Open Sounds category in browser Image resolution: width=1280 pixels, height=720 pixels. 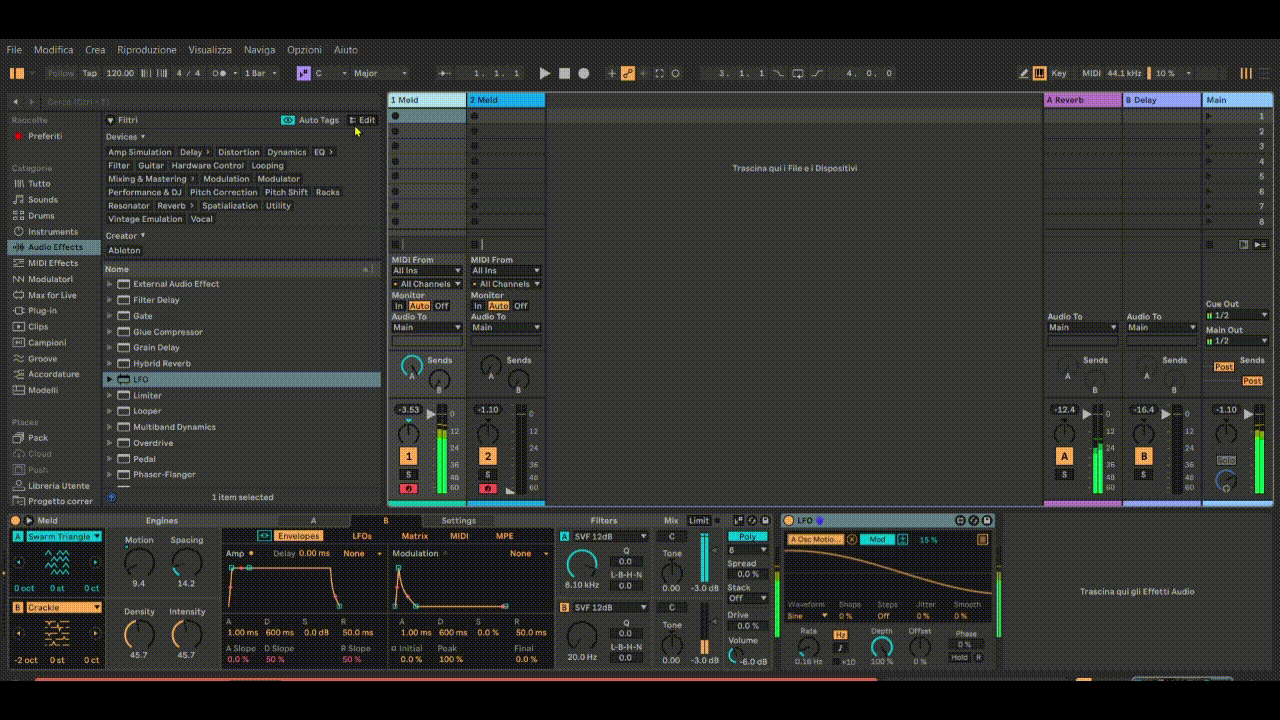tap(42, 199)
